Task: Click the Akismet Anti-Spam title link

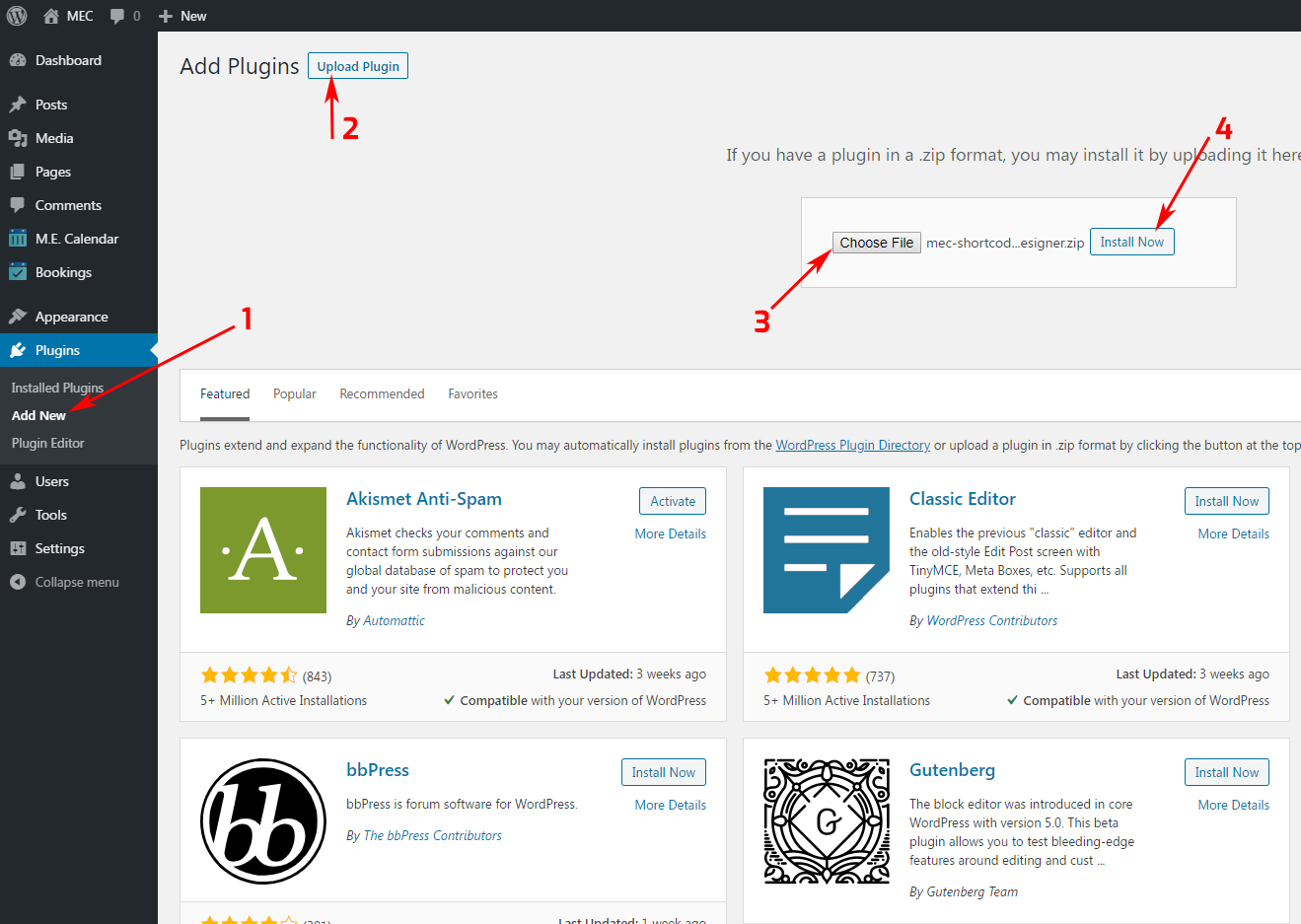Action: tap(424, 499)
